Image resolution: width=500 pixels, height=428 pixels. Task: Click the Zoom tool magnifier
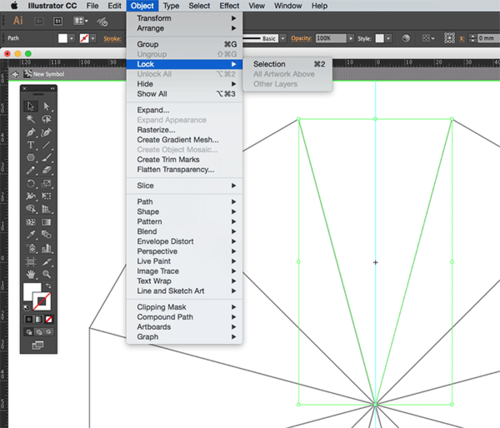[46, 274]
